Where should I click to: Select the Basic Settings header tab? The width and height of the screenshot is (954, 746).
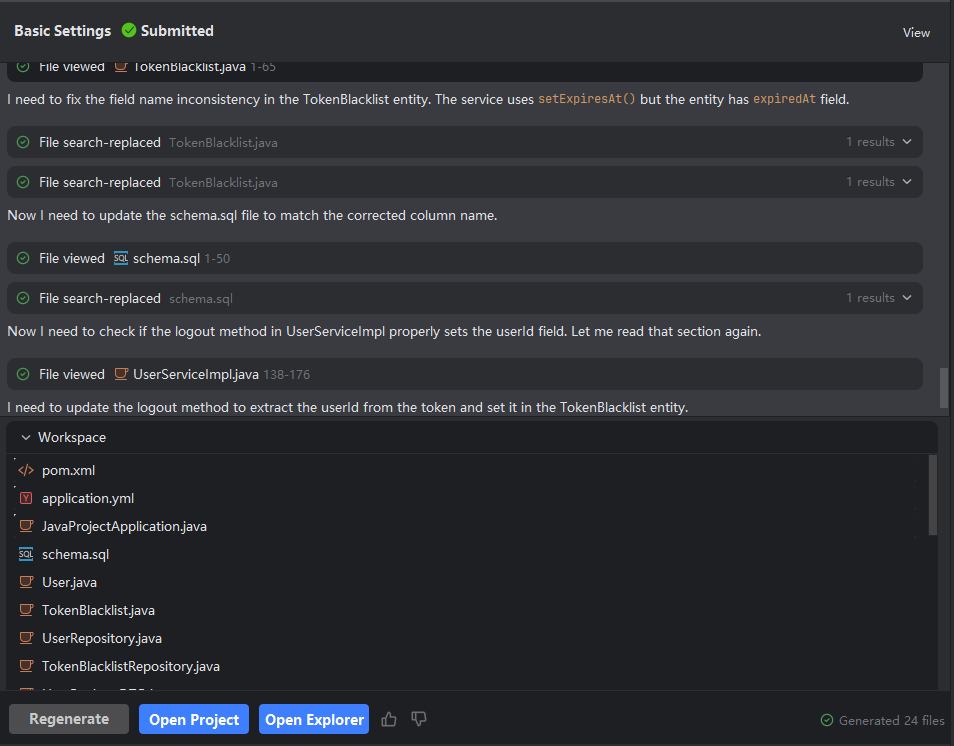pyautogui.click(x=62, y=31)
